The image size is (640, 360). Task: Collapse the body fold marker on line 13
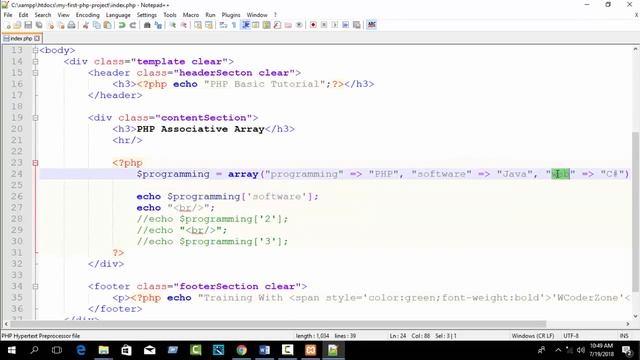(36, 51)
